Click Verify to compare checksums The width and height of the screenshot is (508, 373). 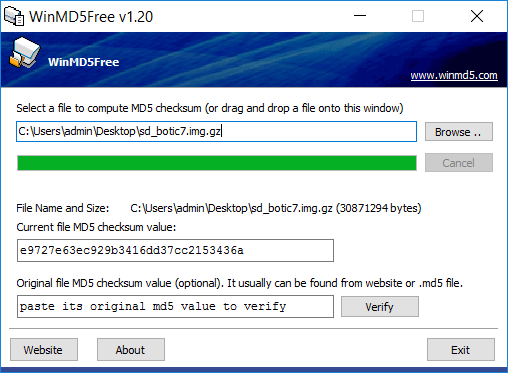[379, 307]
